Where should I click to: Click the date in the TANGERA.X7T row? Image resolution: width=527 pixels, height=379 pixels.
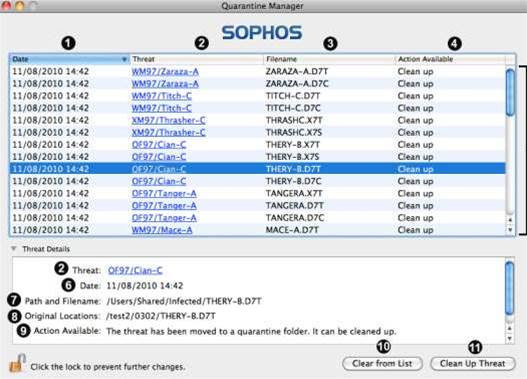pos(50,194)
